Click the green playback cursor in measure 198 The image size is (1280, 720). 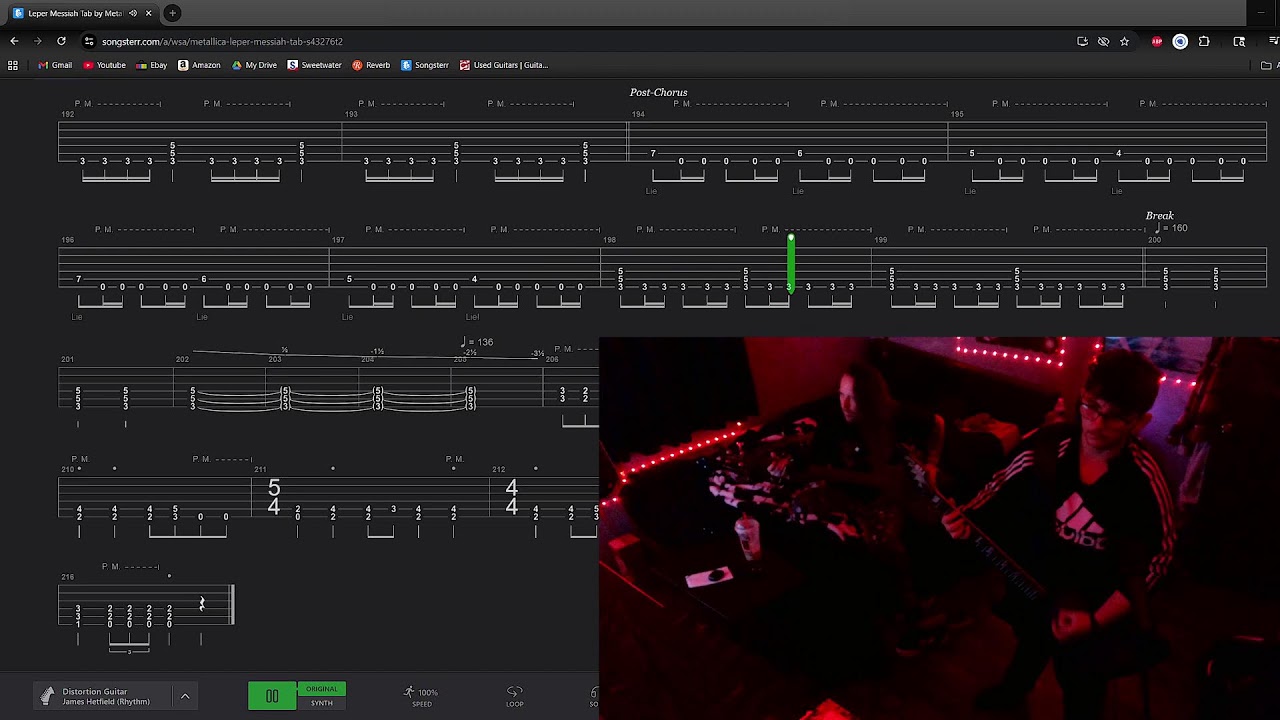click(791, 264)
